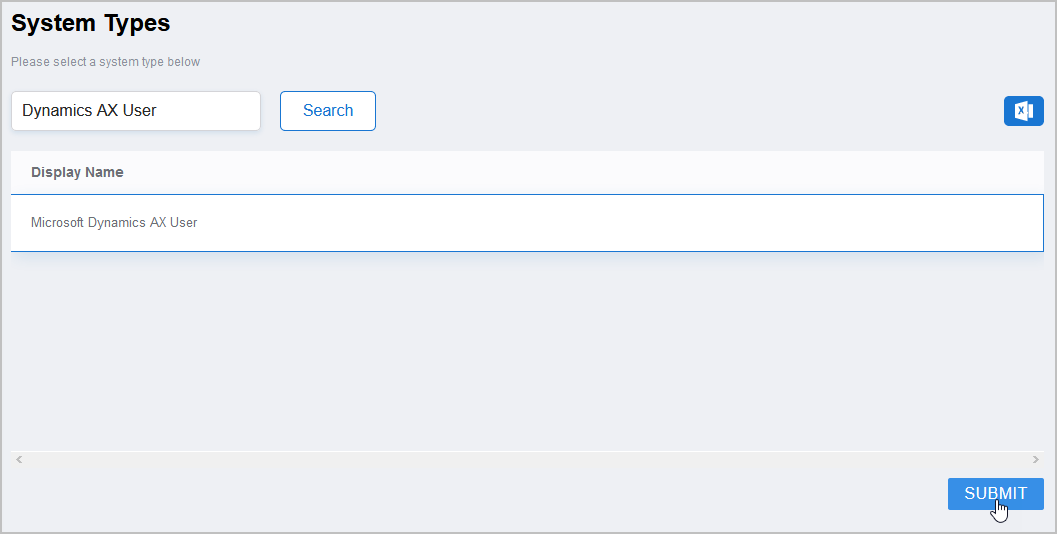Run search for Dynamics AX User

[x=328, y=111]
